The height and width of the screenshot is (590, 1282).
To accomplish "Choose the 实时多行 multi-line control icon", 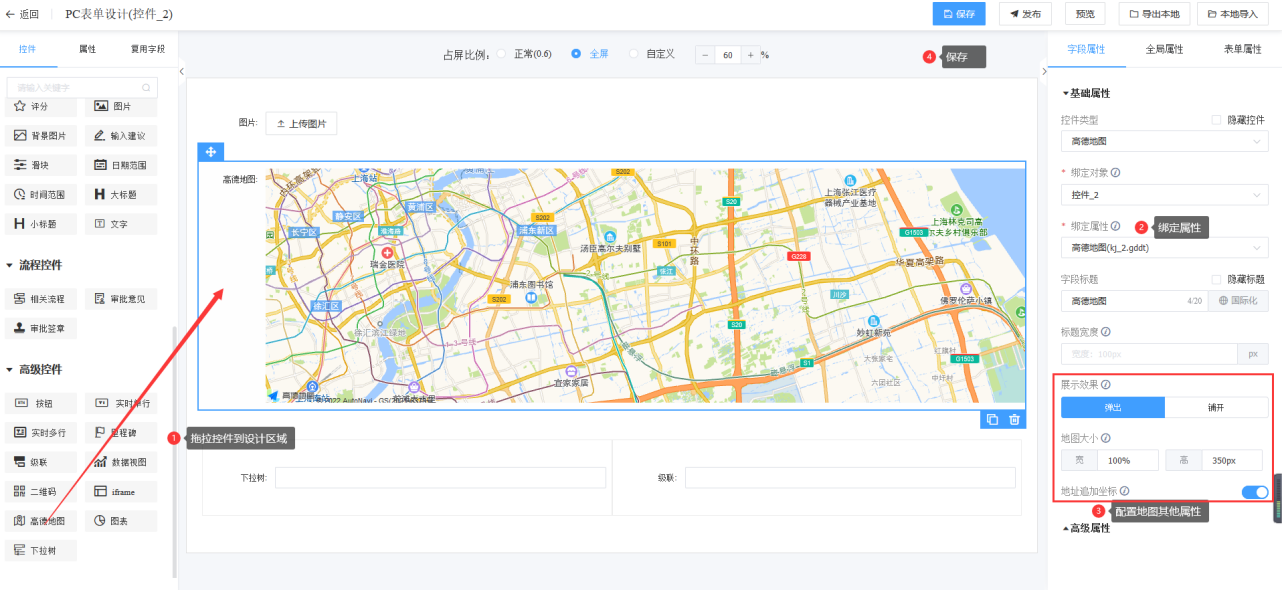I will pos(20,432).
